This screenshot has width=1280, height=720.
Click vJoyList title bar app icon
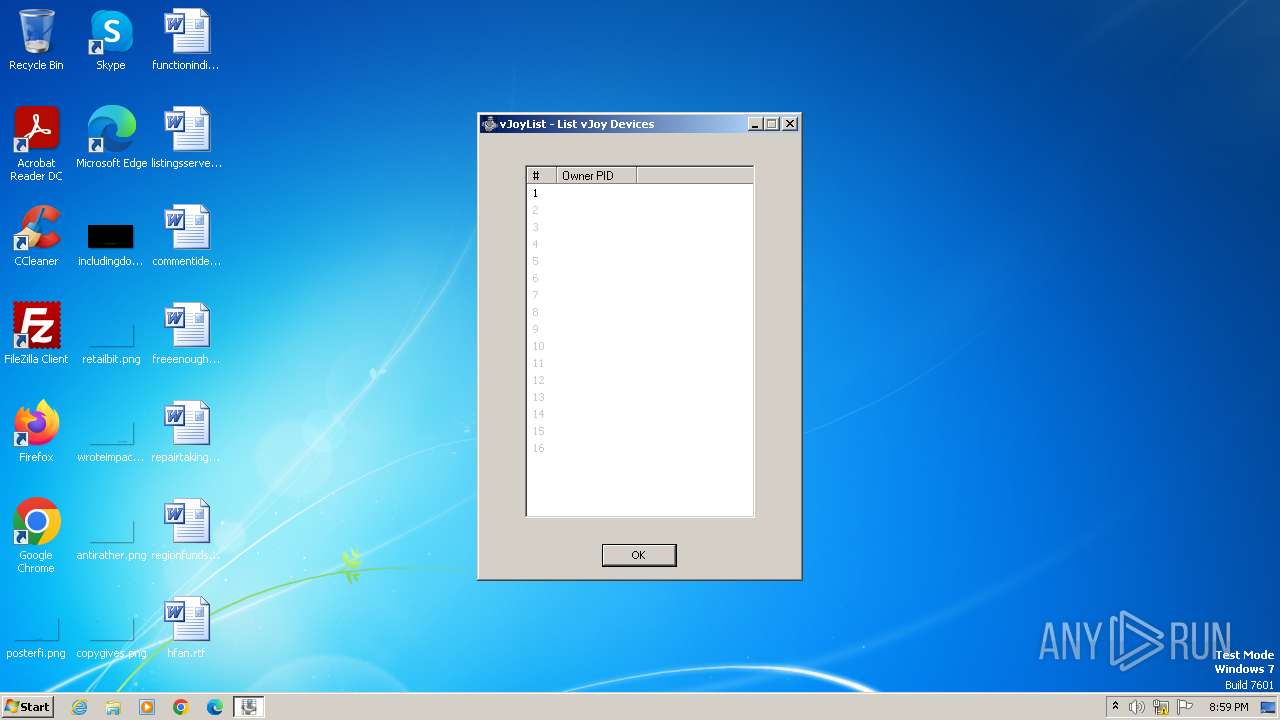coord(489,124)
